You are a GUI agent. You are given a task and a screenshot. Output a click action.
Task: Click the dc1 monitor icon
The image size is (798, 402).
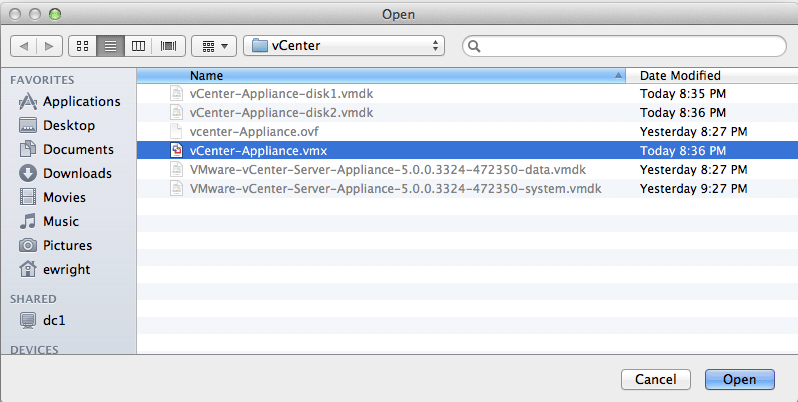pyautogui.click(x=27, y=321)
